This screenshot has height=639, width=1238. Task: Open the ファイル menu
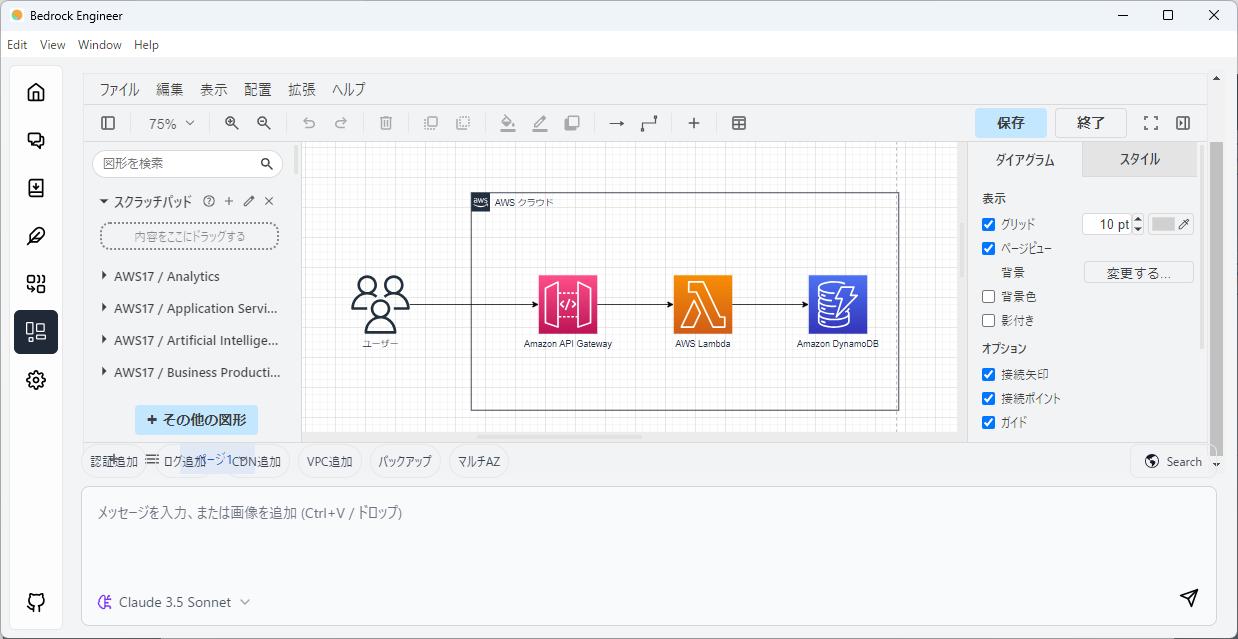pos(119,89)
